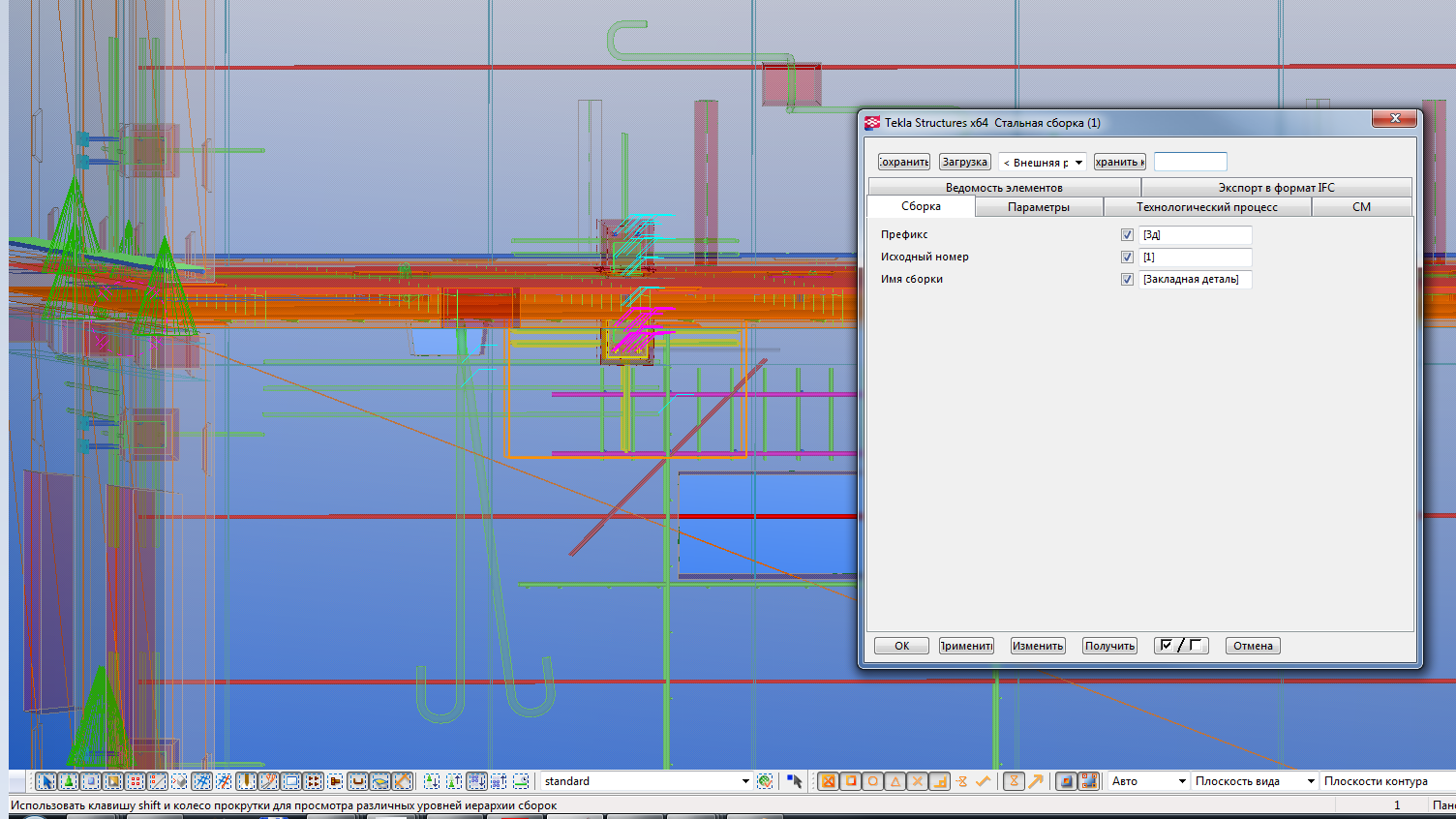Switch to the Параметры tab
The image size is (1456, 819).
coord(1038,207)
